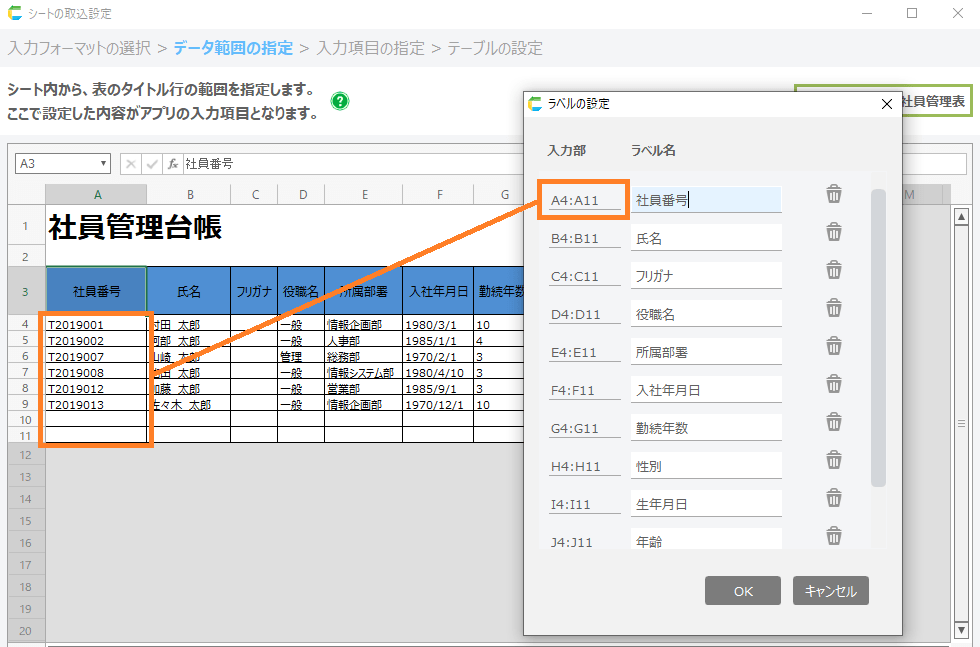Image resolution: width=980 pixels, height=647 pixels.
Task: Open the テーブルの設定 step
Action: click(494, 48)
